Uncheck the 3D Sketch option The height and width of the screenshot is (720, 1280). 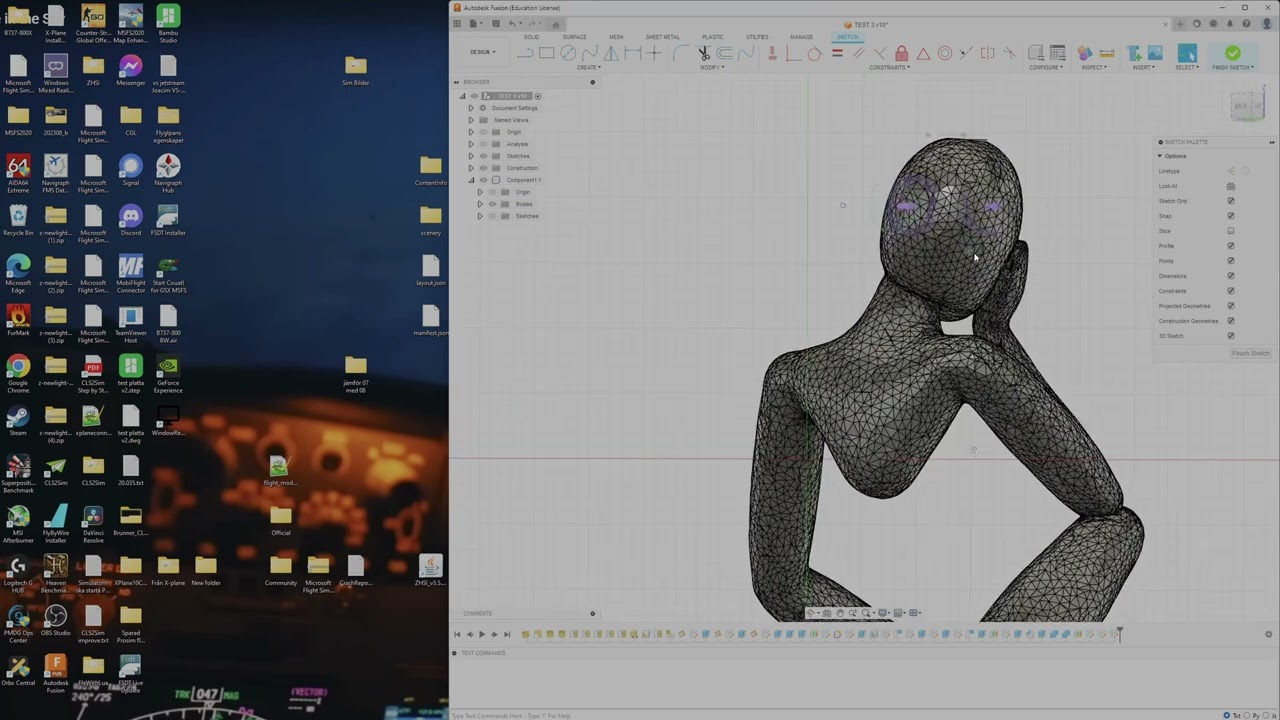[1230, 336]
